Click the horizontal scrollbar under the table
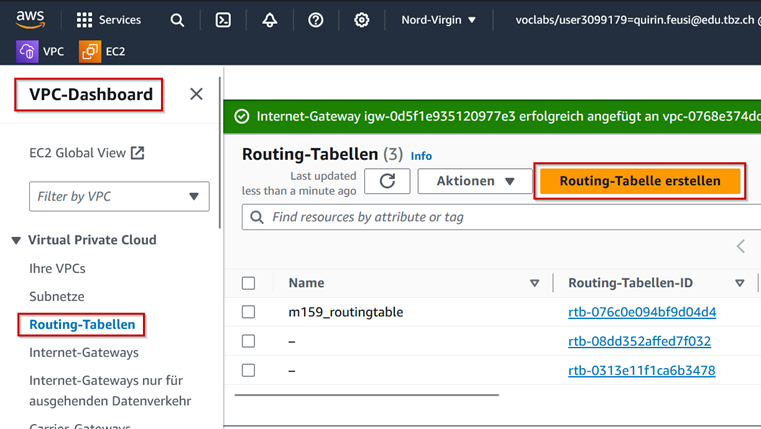The width and height of the screenshot is (761, 429). [366, 395]
